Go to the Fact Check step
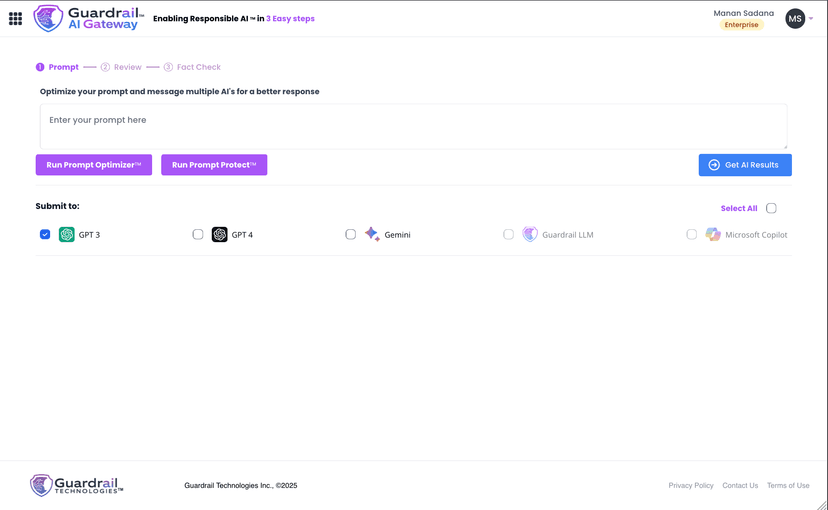 (x=192, y=67)
